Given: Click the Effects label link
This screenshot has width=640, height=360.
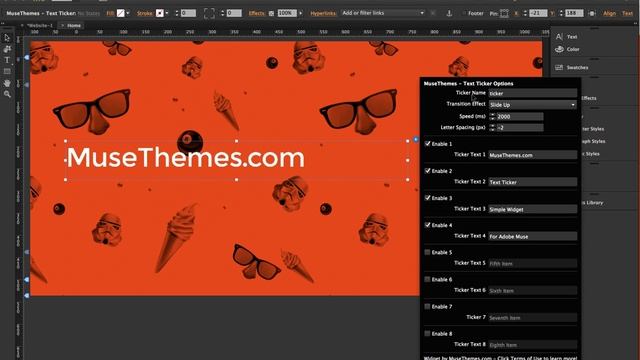Looking at the screenshot, I should pyautogui.click(x=257, y=13).
